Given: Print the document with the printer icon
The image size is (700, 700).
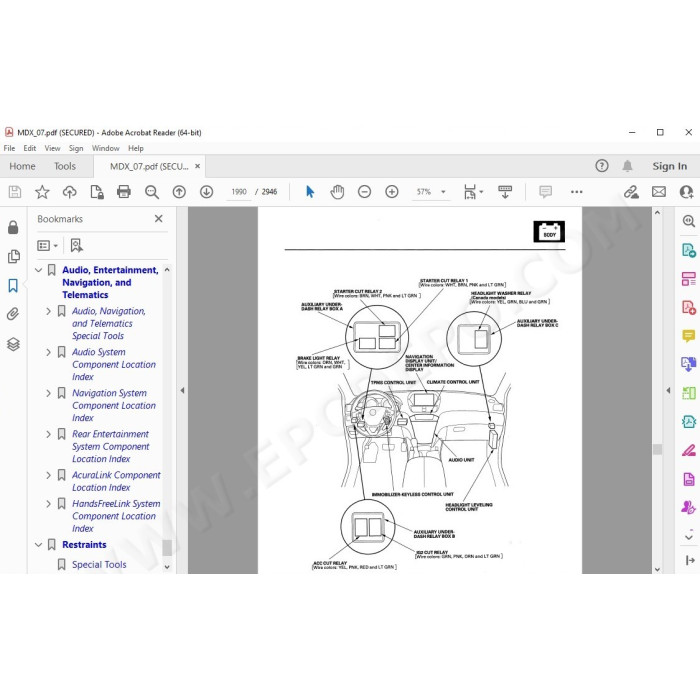Looking at the screenshot, I should pos(124,192).
